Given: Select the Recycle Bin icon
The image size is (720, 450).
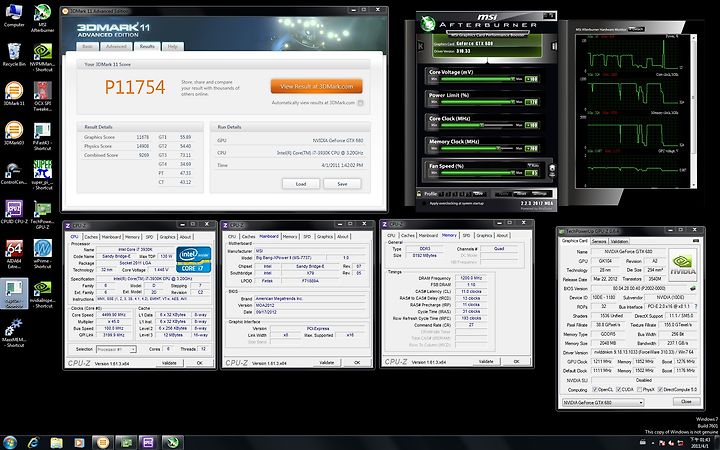Looking at the screenshot, I should [14, 54].
